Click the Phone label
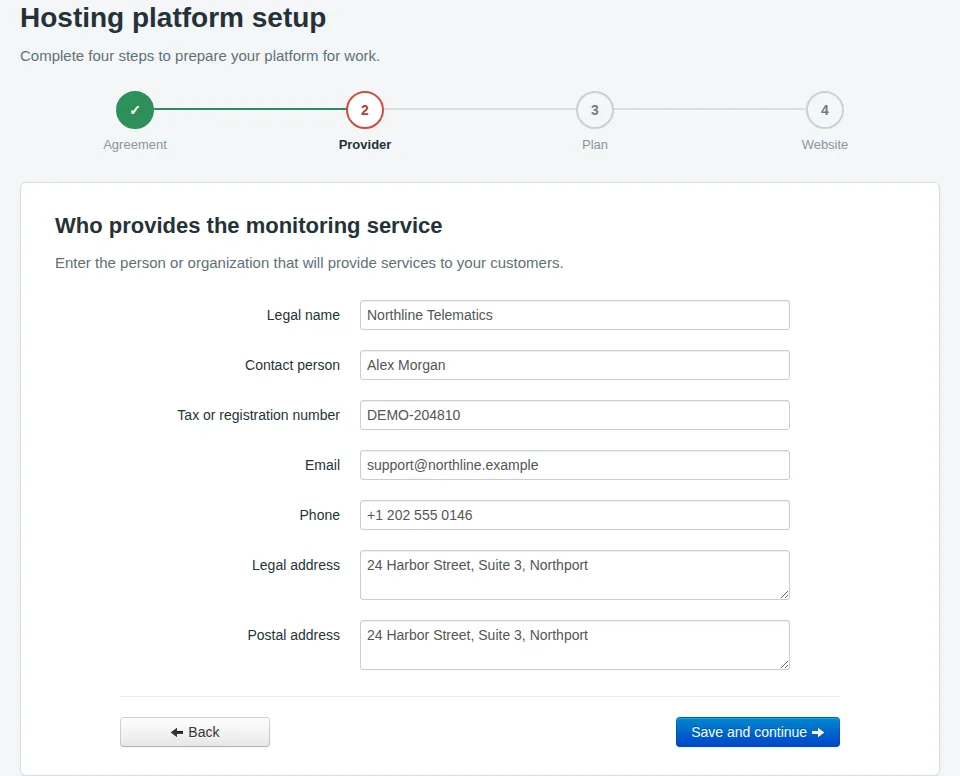Viewport: 960px width, 776px height. coord(320,515)
